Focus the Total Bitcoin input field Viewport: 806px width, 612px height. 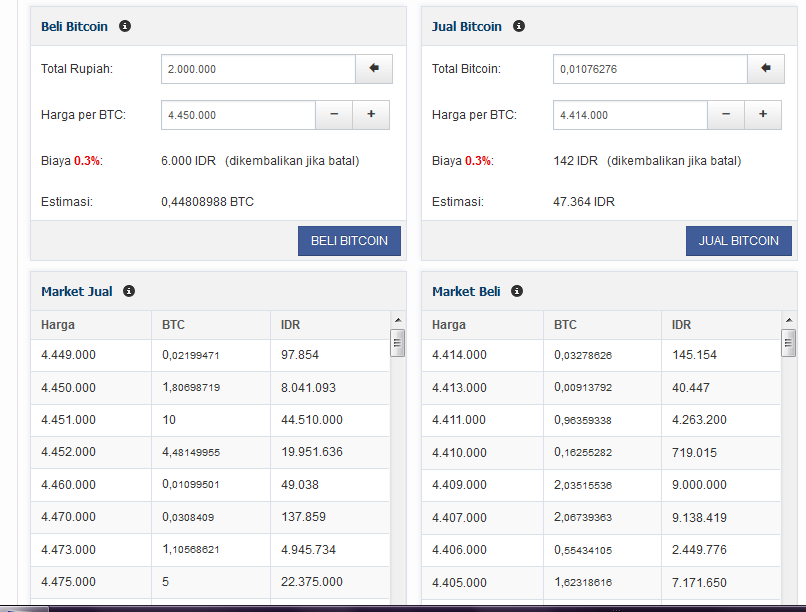650,69
